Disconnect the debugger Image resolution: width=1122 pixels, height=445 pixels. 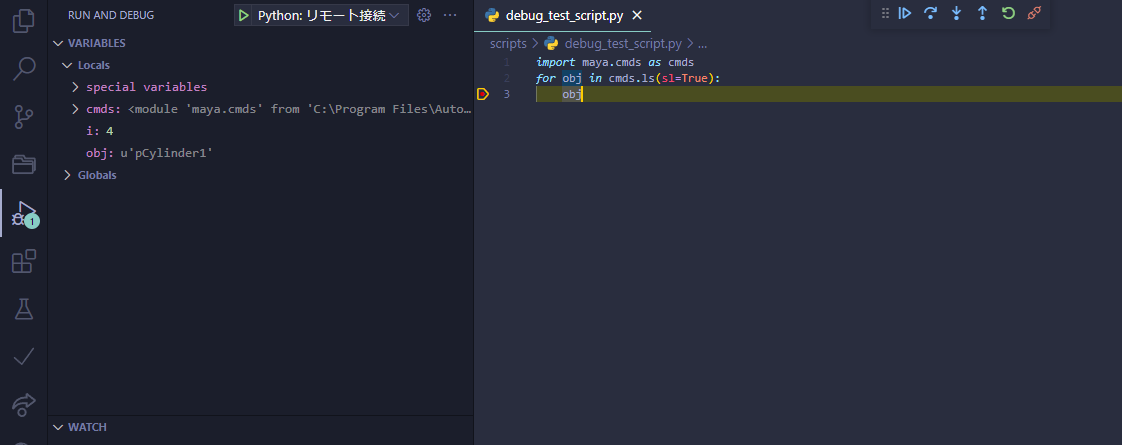[x=1034, y=14]
